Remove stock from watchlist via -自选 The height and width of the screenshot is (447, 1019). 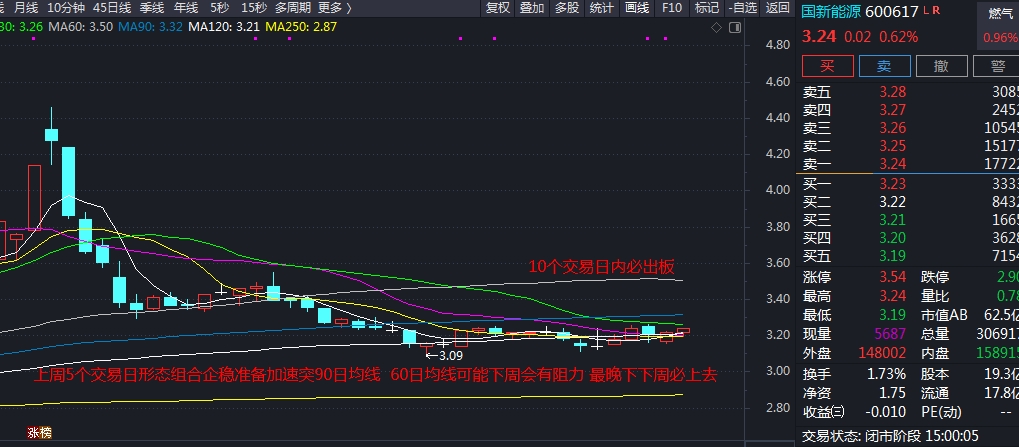pos(743,8)
